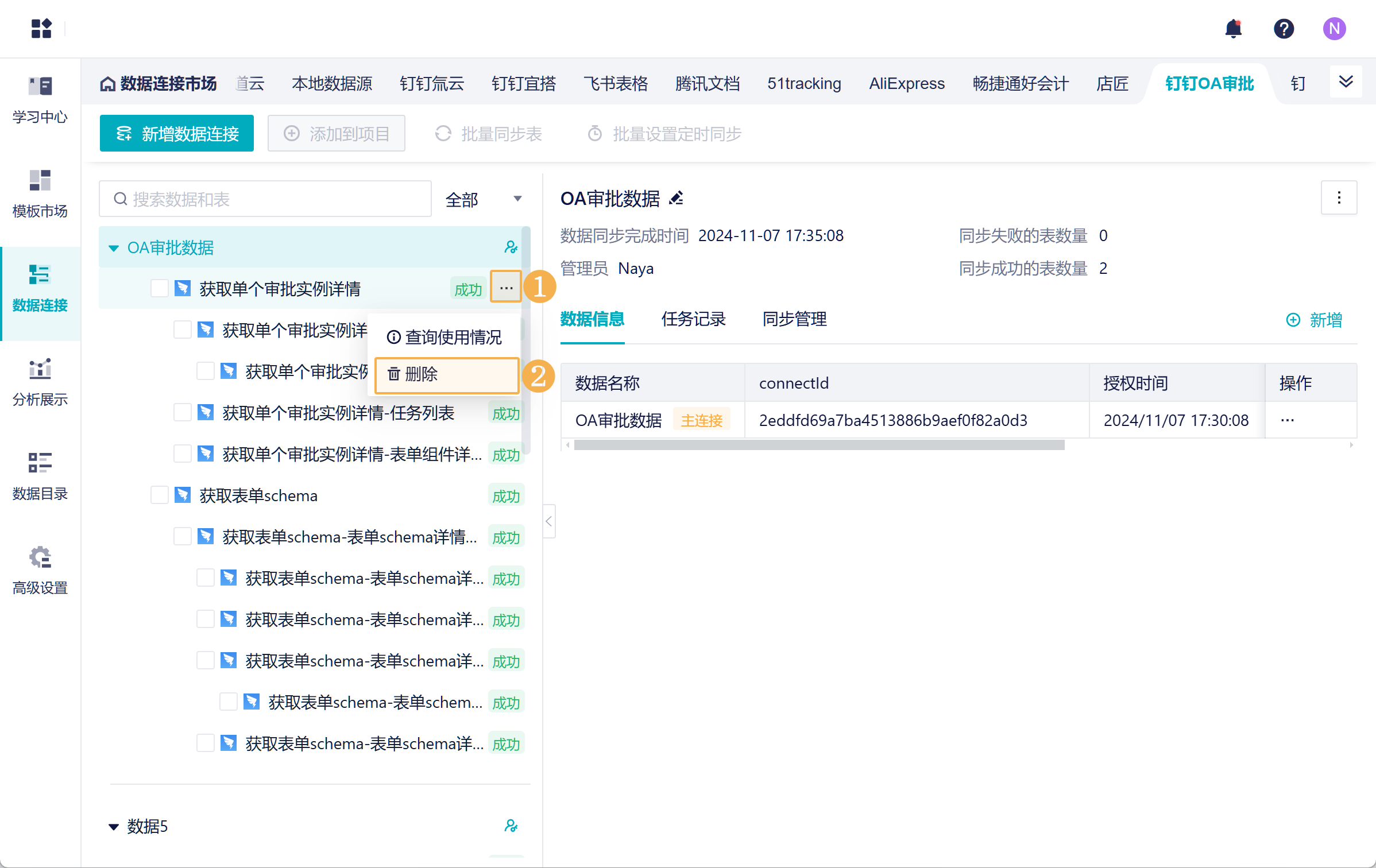
Task: Click the table's horizontal scrollbar
Action: pos(819,445)
